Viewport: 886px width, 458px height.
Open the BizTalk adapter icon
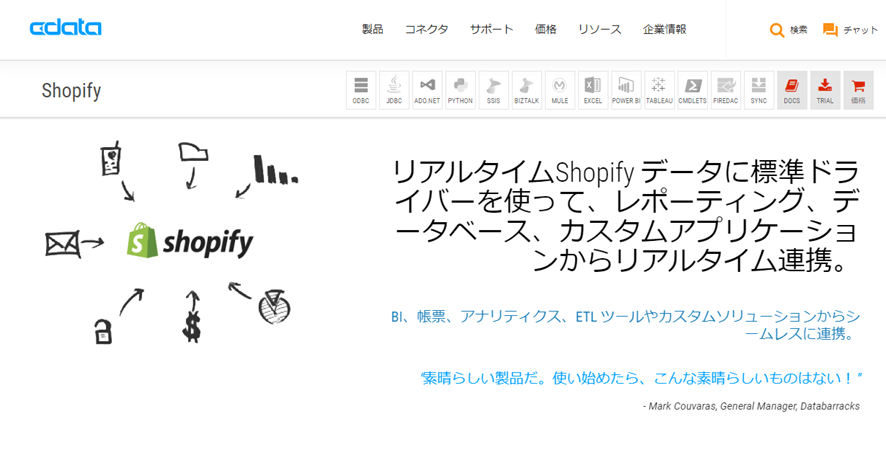pos(527,90)
